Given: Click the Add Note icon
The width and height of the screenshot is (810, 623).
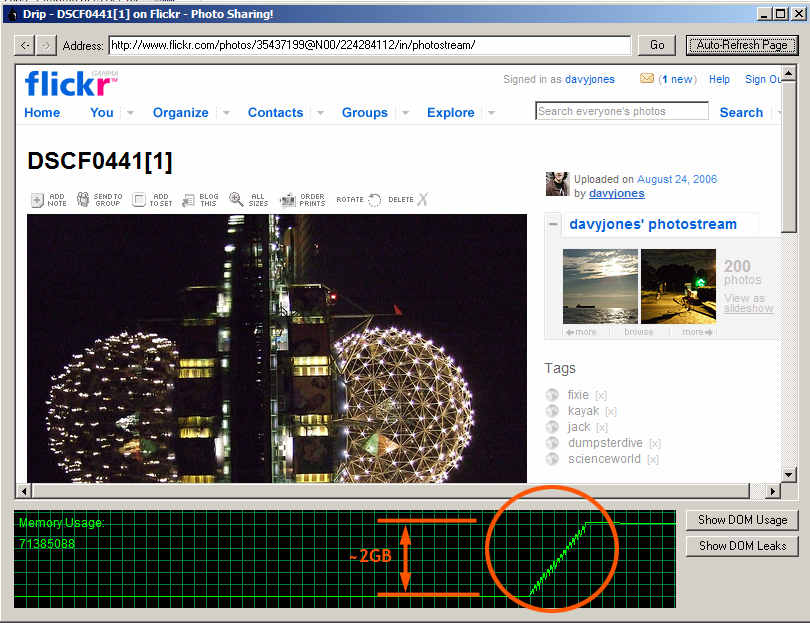Looking at the screenshot, I should click(x=37, y=200).
